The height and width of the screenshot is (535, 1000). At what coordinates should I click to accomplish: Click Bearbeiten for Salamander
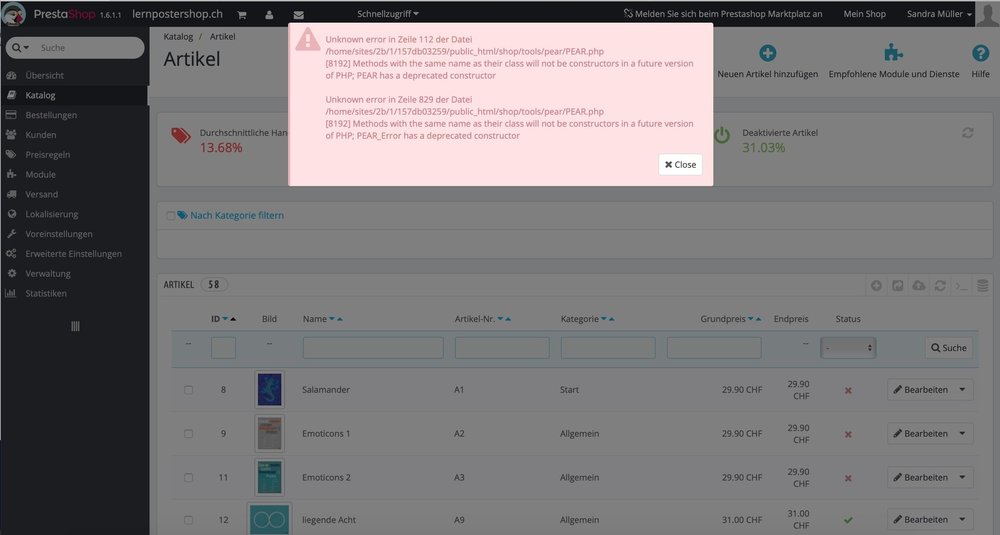coord(920,390)
